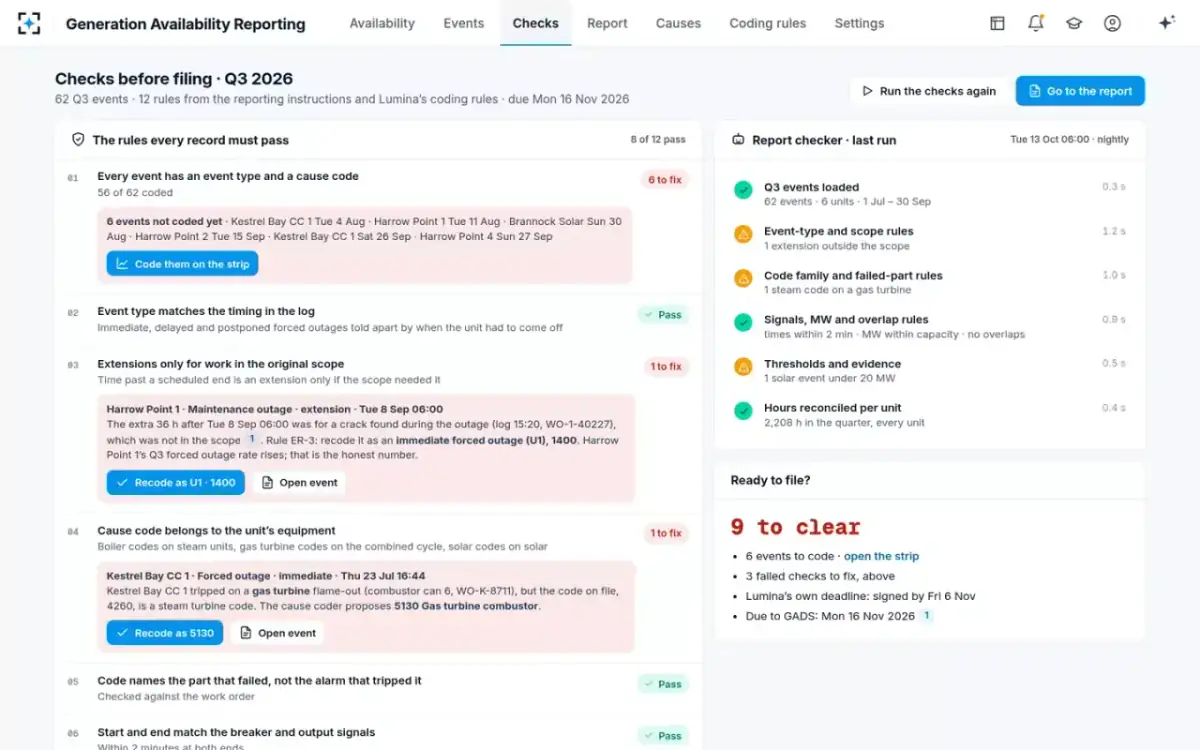Viewport: 1200px width, 750px height.
Task: Open the Causes tab
Action: point(678,23)
